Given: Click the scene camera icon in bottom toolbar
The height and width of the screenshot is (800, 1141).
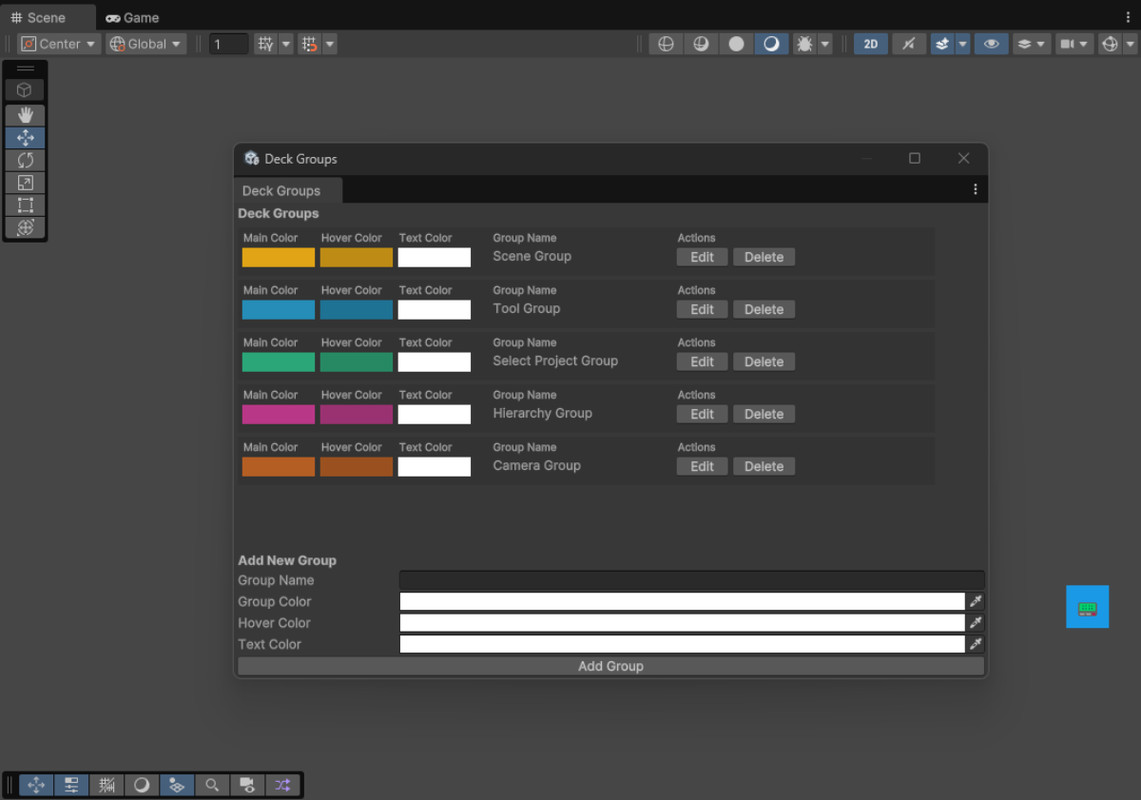Looking at the screenshot, I should (247, 785).
